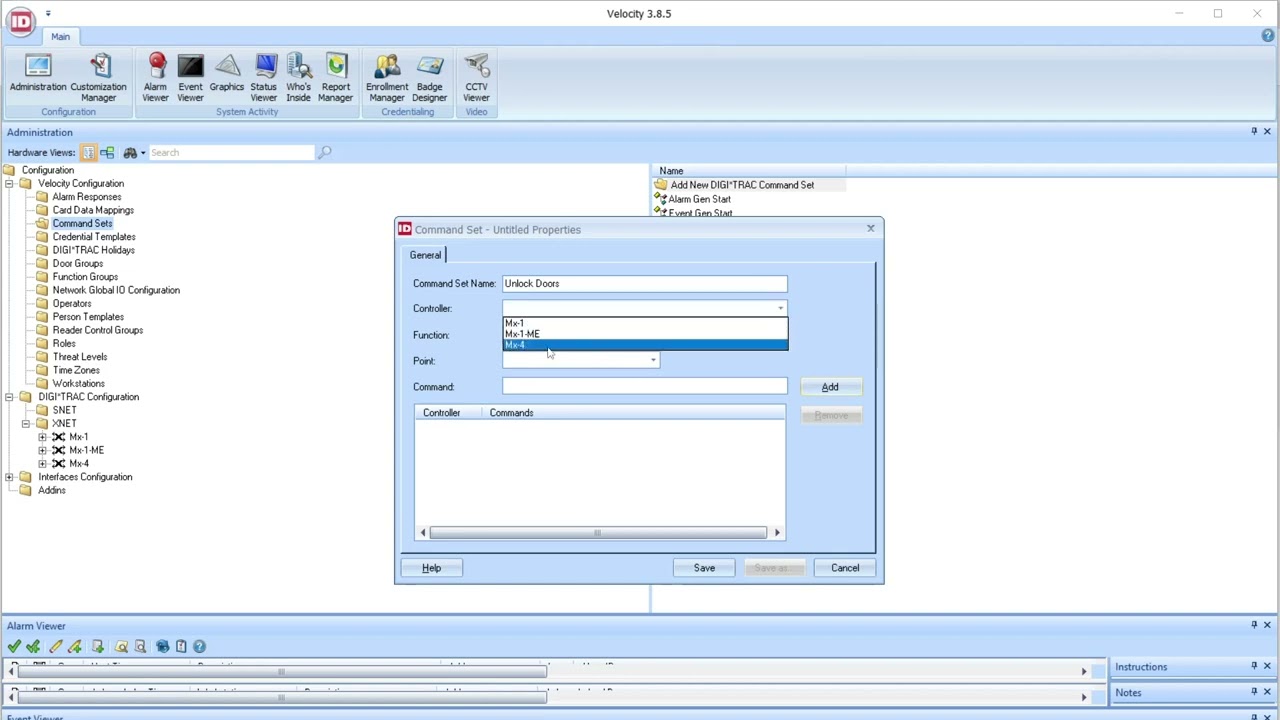Open the Point dropdown arrow
The width and height of the screenshot is (1280, 720).
coord(653,361)
